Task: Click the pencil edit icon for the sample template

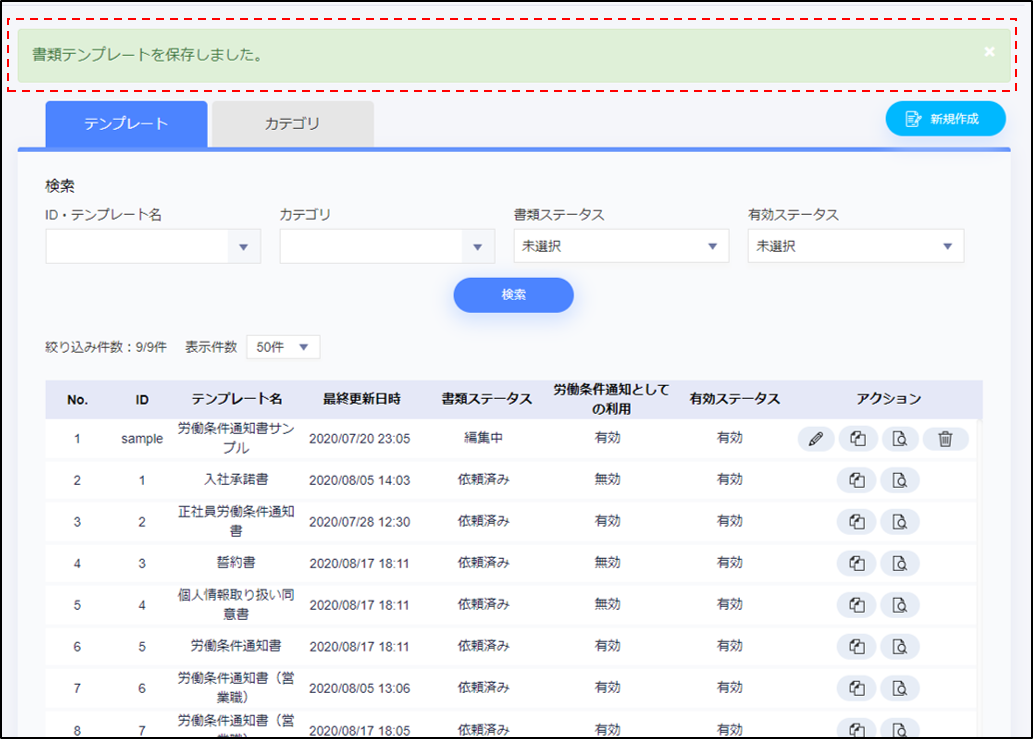Action: 816,439
